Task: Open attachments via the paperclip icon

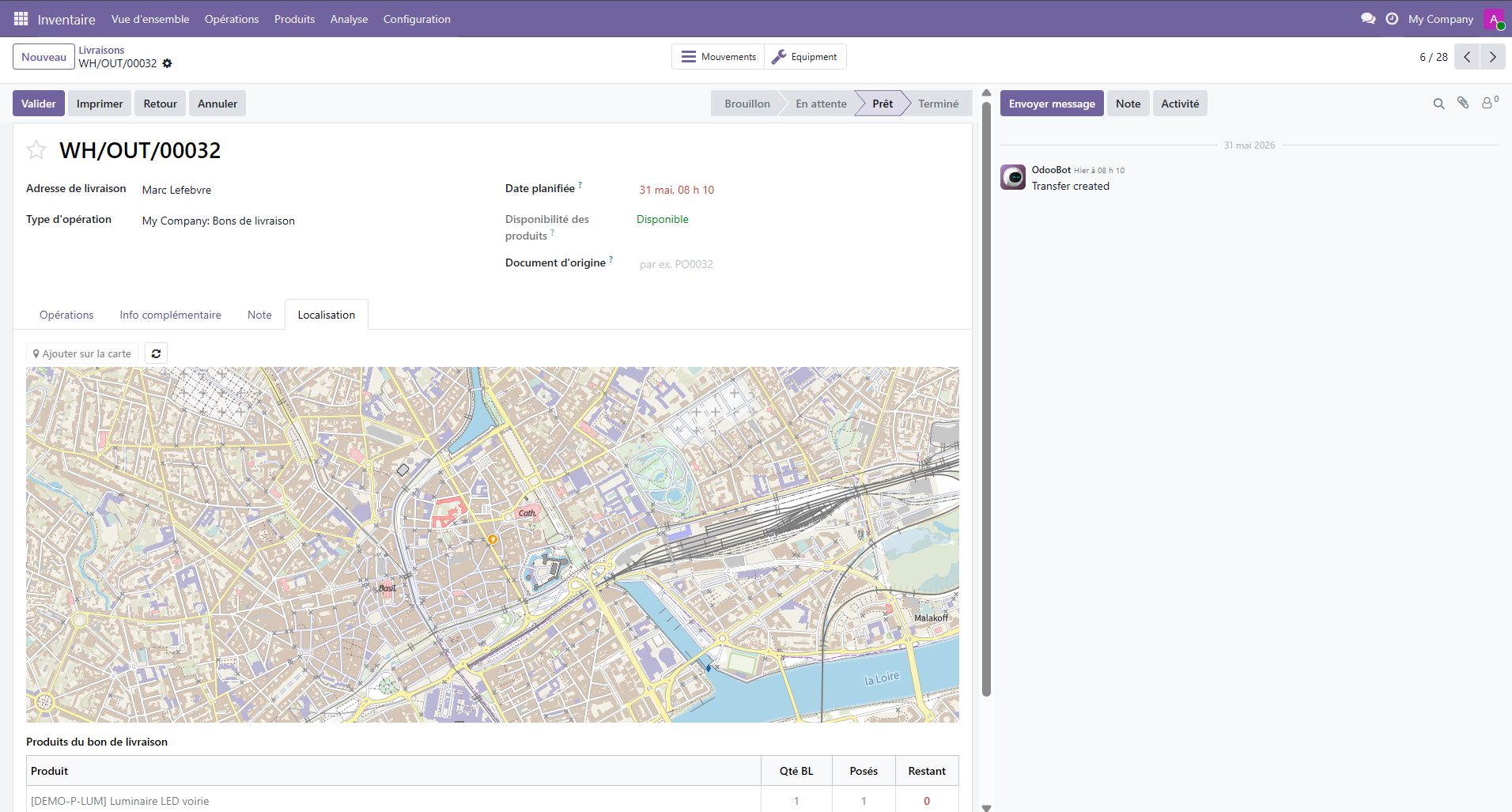Action: point(1464,104)
